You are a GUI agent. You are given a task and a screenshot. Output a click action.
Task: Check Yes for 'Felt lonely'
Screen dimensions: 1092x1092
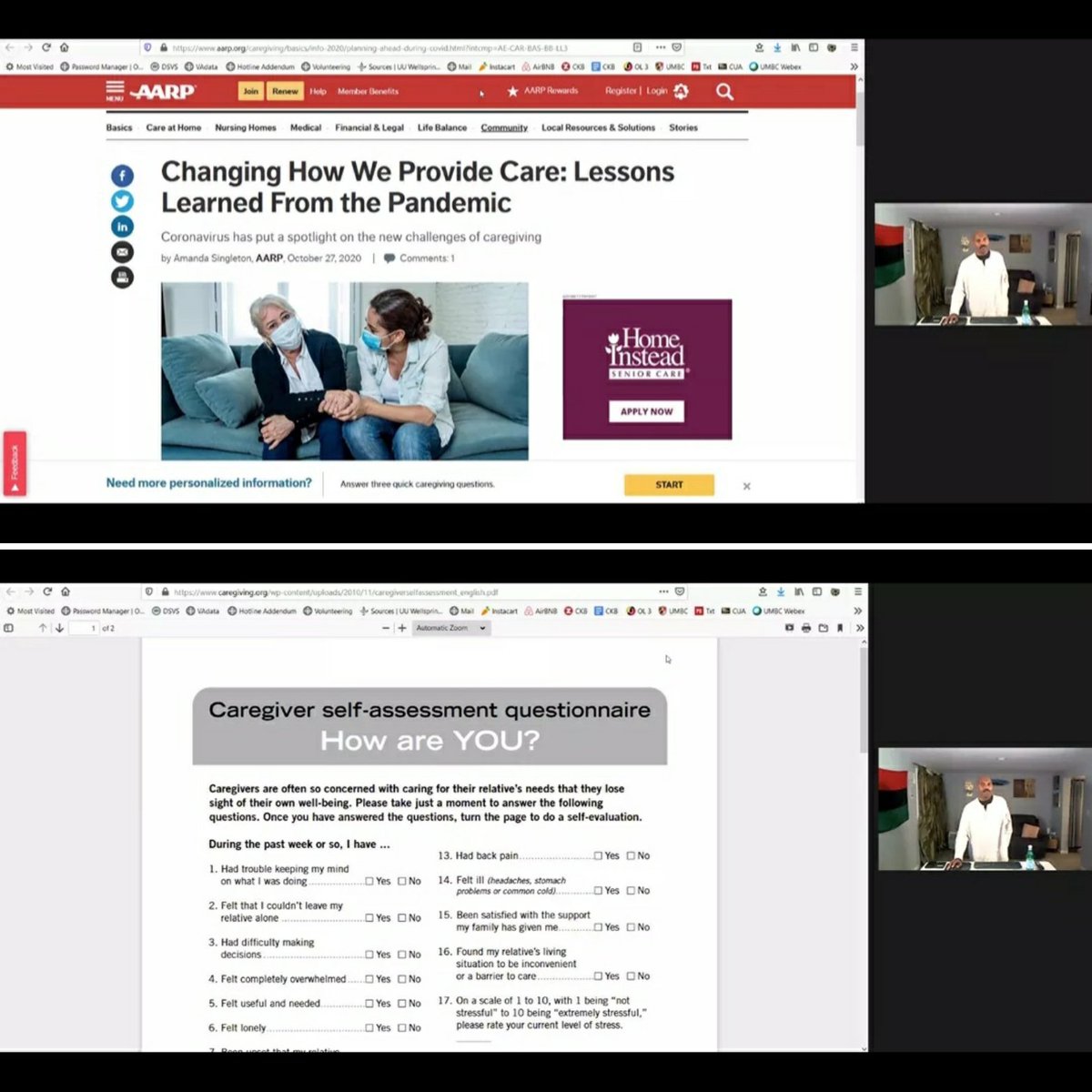pyautogui.click(x=369, y=1027)
